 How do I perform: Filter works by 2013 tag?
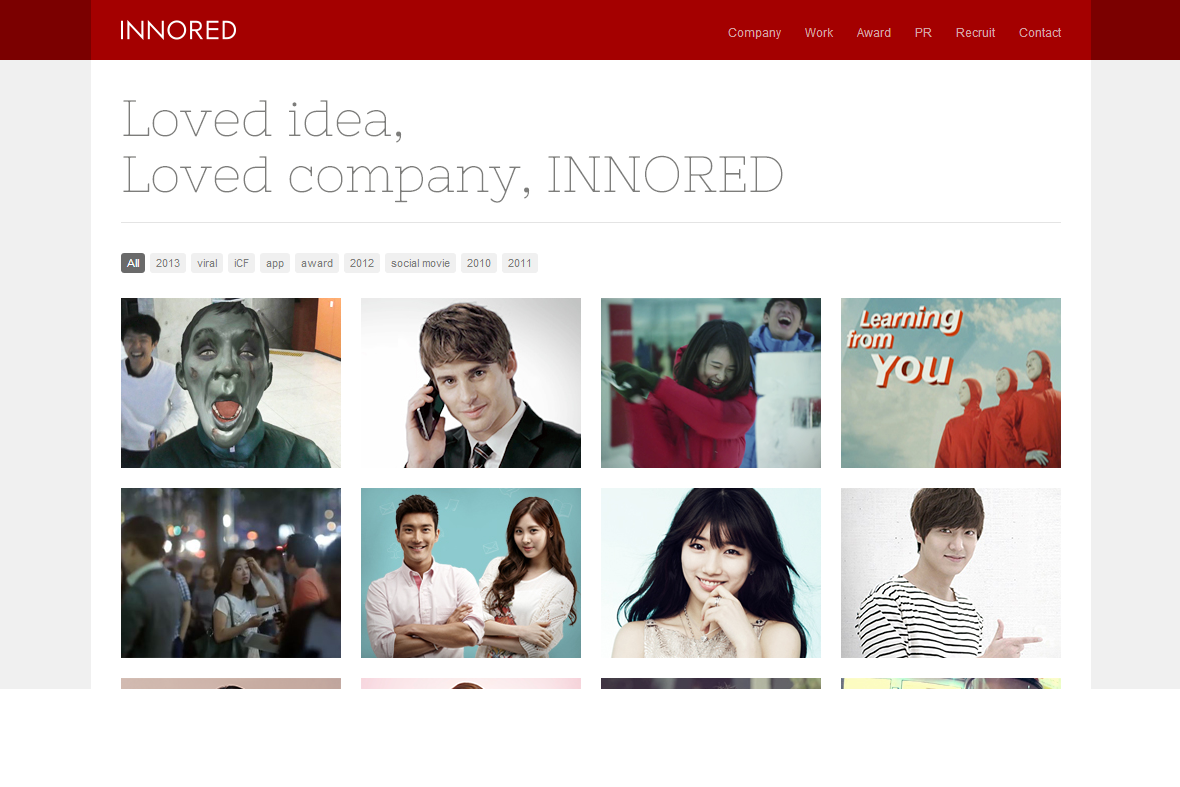pyautogui.click(x=168, y=263)
